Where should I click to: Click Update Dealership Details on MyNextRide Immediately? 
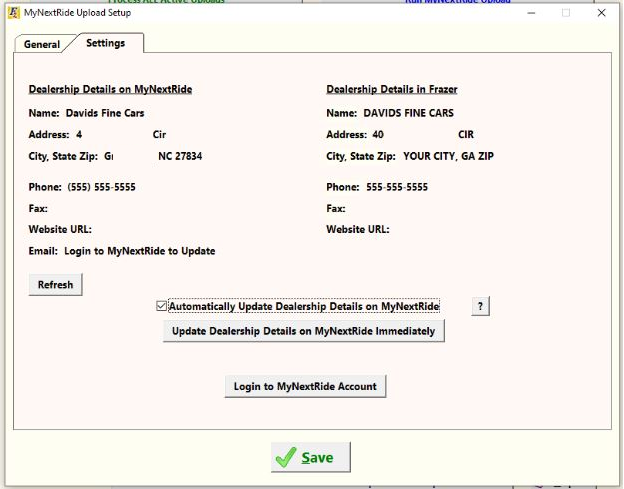[x=304, y=331]
